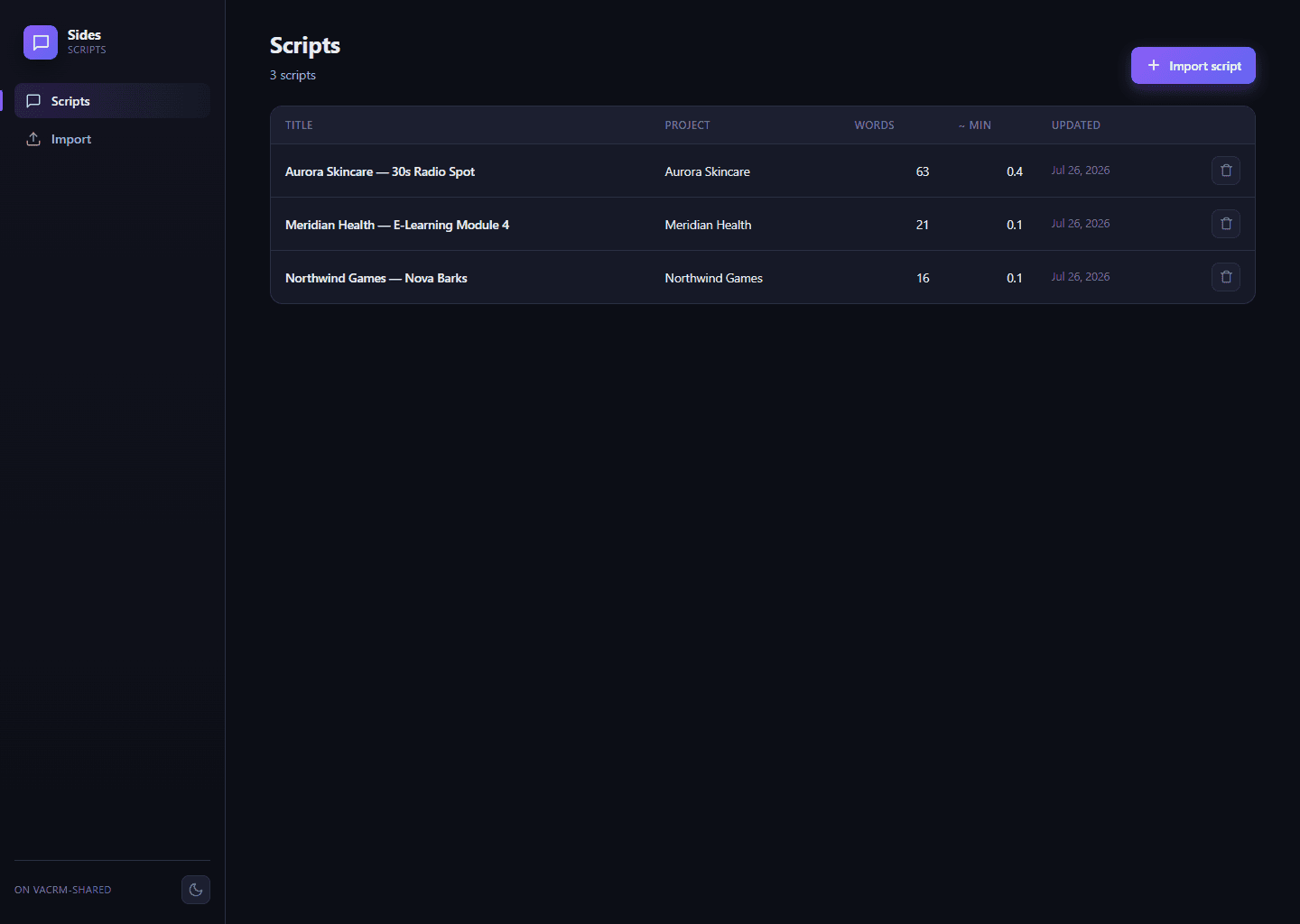Click the updated date of Meridian Health row
The height and width of the screenshot is (924, 1300).
[1081, 224]
